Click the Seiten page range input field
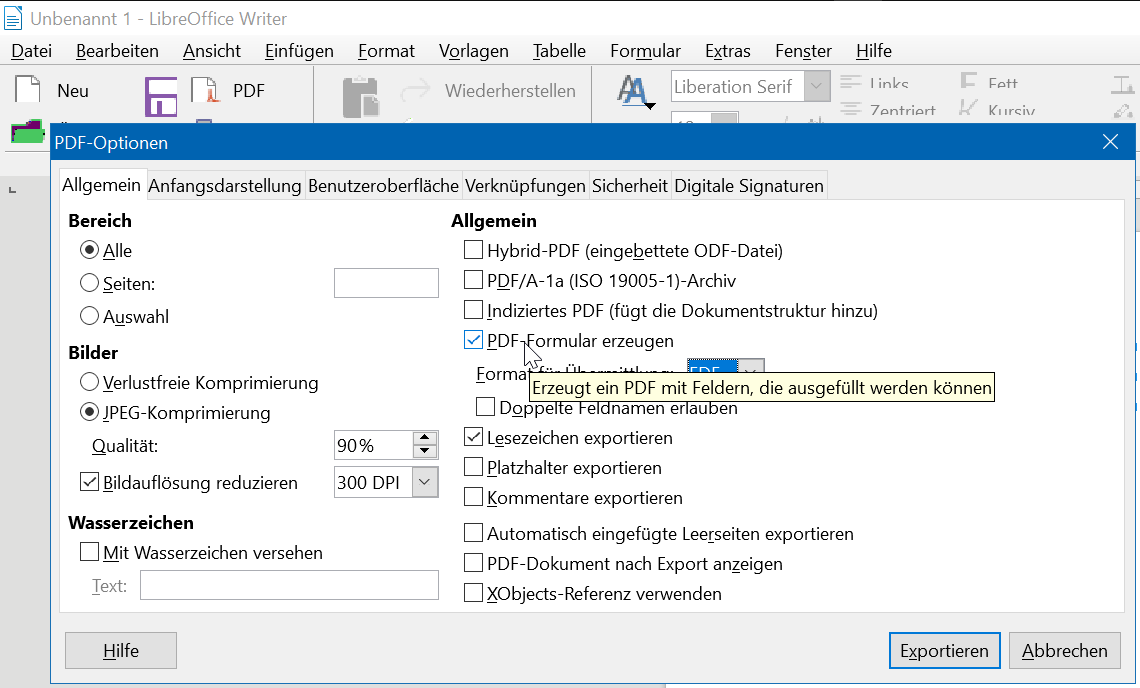 click(x=386, y=283)
